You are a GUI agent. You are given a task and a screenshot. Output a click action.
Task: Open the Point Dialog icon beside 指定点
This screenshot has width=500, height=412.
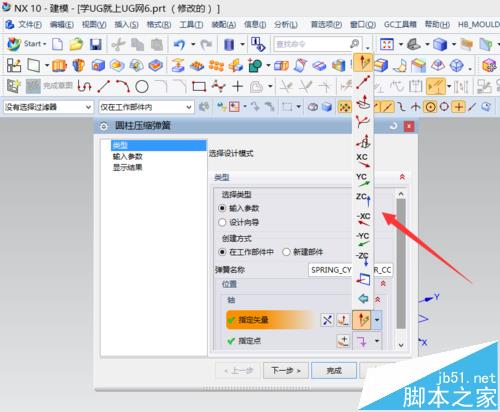point(343,341)
